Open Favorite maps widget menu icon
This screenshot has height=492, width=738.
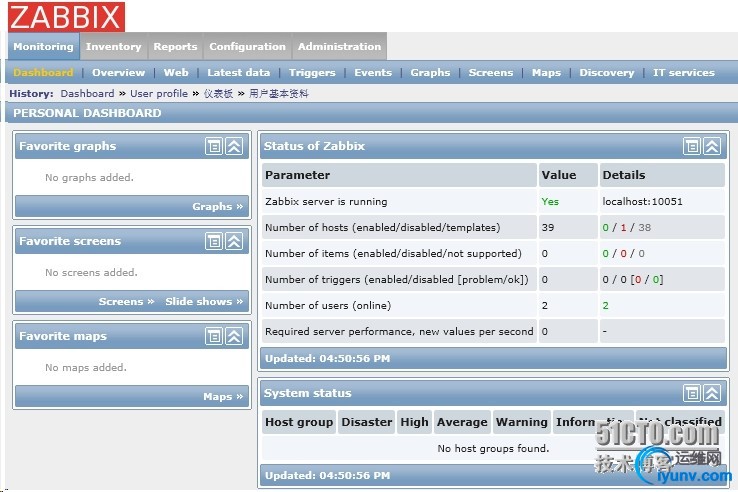coord(214,336)
